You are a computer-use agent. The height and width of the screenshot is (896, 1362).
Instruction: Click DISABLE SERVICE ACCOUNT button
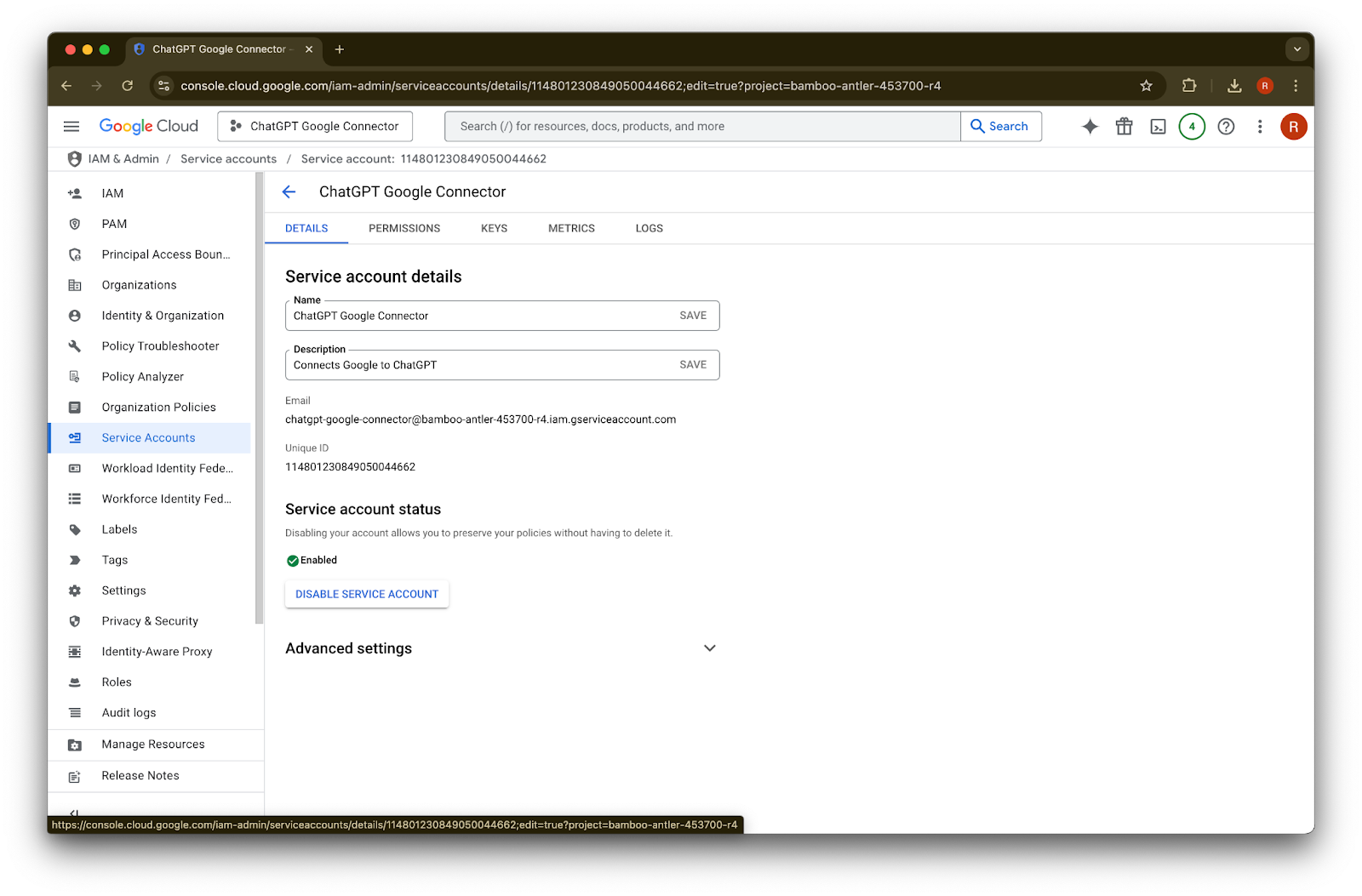point(367,595)
